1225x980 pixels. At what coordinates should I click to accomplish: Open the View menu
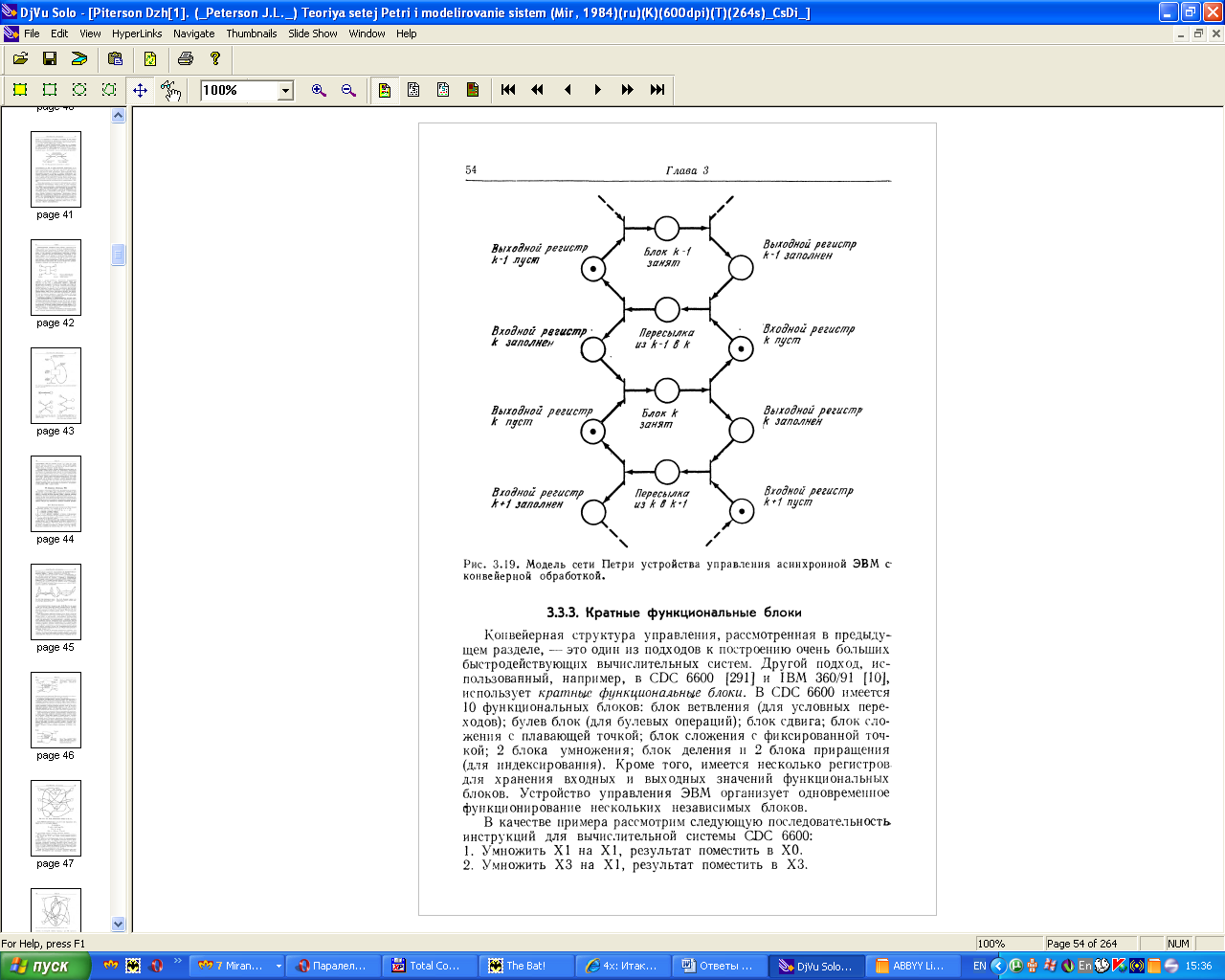point(90,33)
